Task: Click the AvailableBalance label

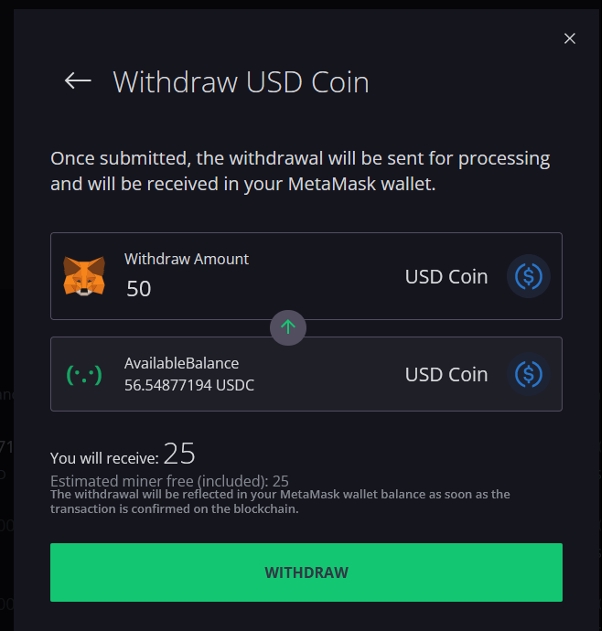Action: click(x=181, y=363)
